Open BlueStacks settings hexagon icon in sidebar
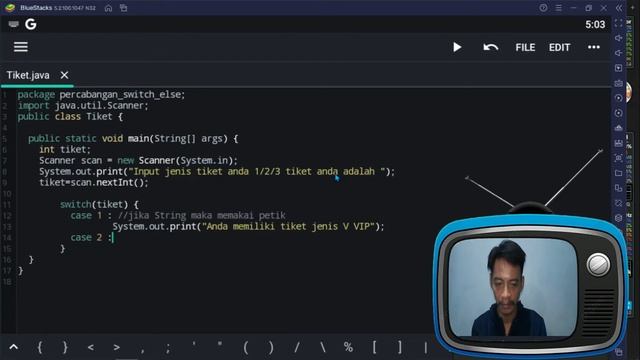This screenshot has height=360, width=640. [618, 218]
